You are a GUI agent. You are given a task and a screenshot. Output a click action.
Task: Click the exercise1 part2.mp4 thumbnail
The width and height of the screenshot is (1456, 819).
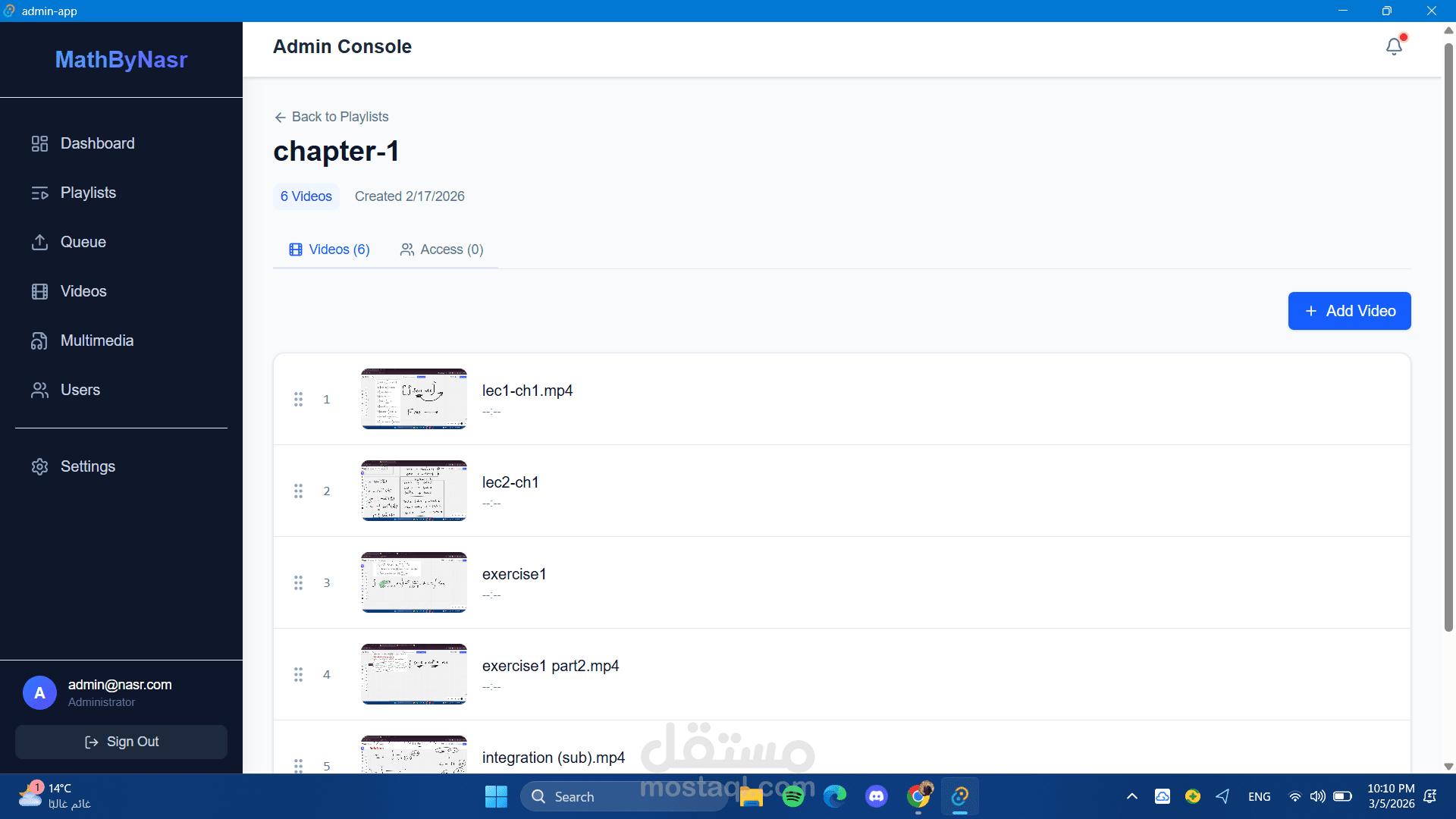tap(414, 674)
